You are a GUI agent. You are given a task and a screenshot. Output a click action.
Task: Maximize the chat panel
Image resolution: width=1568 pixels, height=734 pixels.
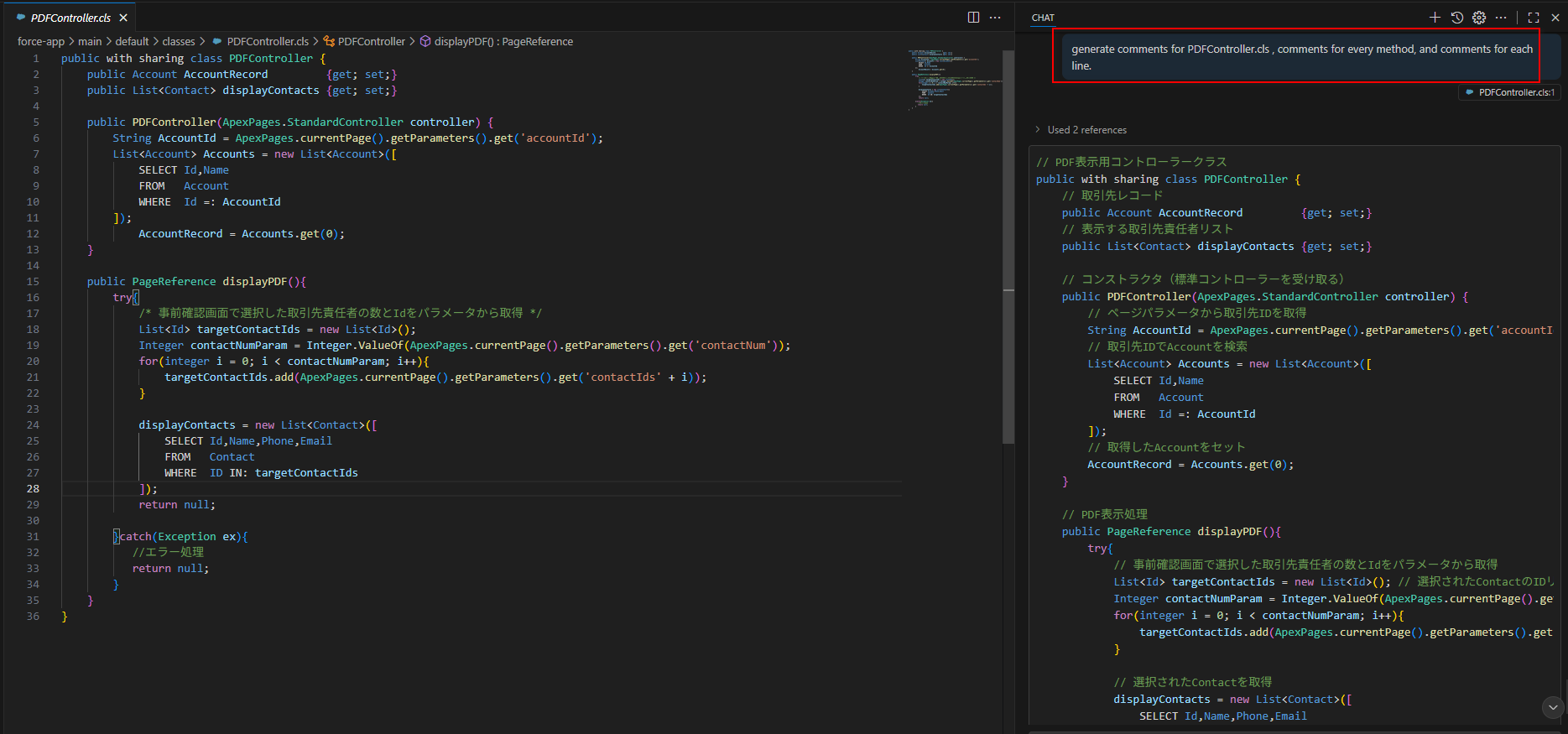pyautogui.click(x=1534, y=18)
